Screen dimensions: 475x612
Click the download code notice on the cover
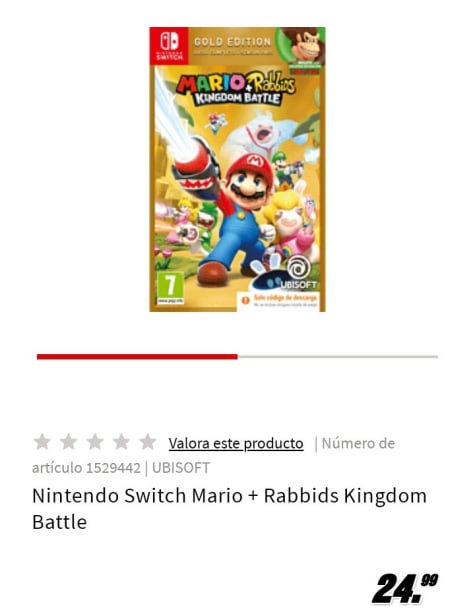click(x=281, y=301)
